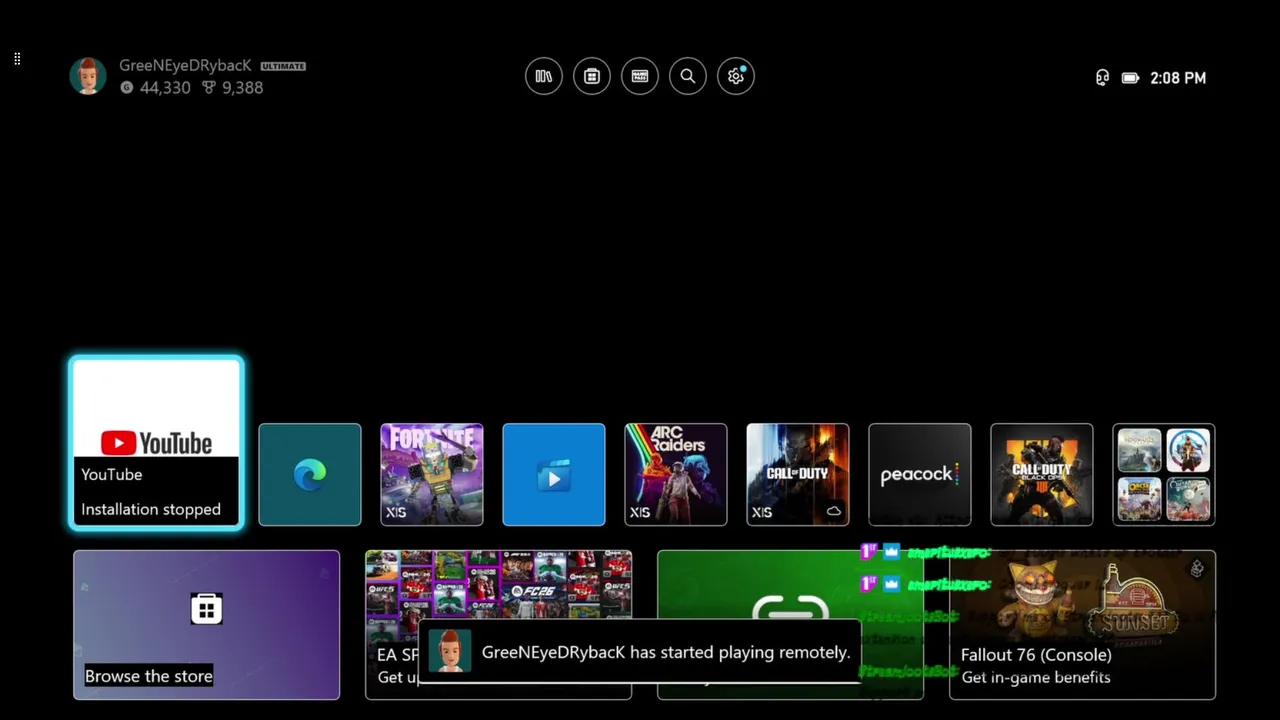Launch the ARC Raiders tile
This screenshot has width=1280, height=720.
(676, 474)
